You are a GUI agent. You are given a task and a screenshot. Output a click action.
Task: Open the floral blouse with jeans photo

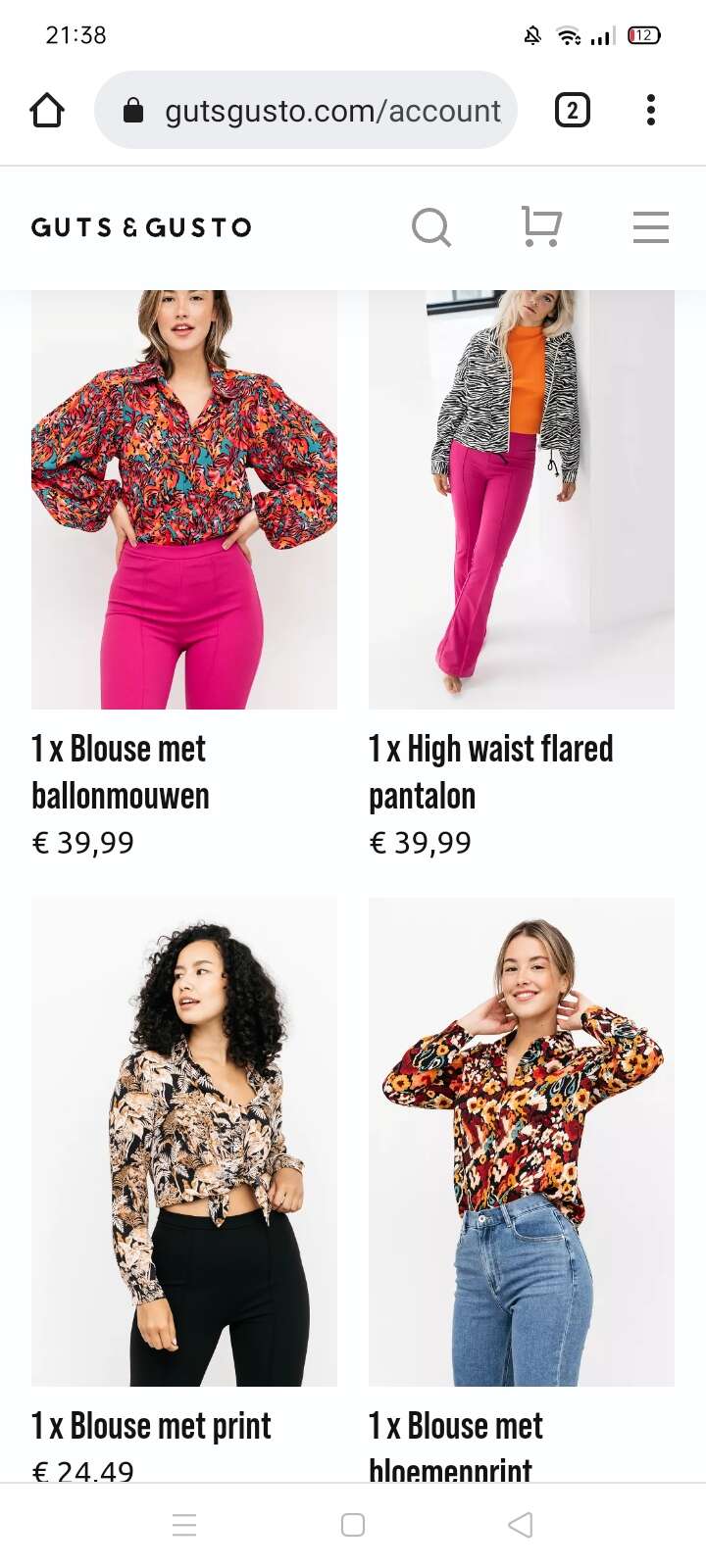522,1142
